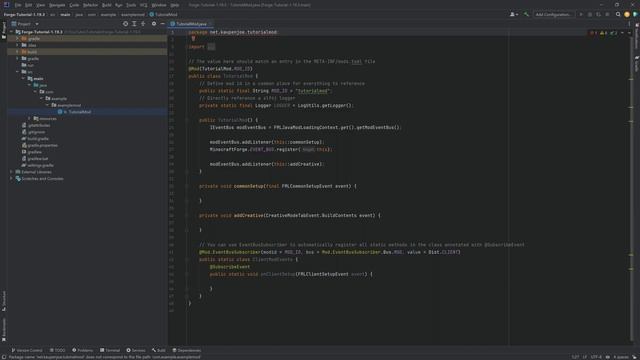Click the orange IDE updates icon

pyautogui.click(x=627, y=14)
